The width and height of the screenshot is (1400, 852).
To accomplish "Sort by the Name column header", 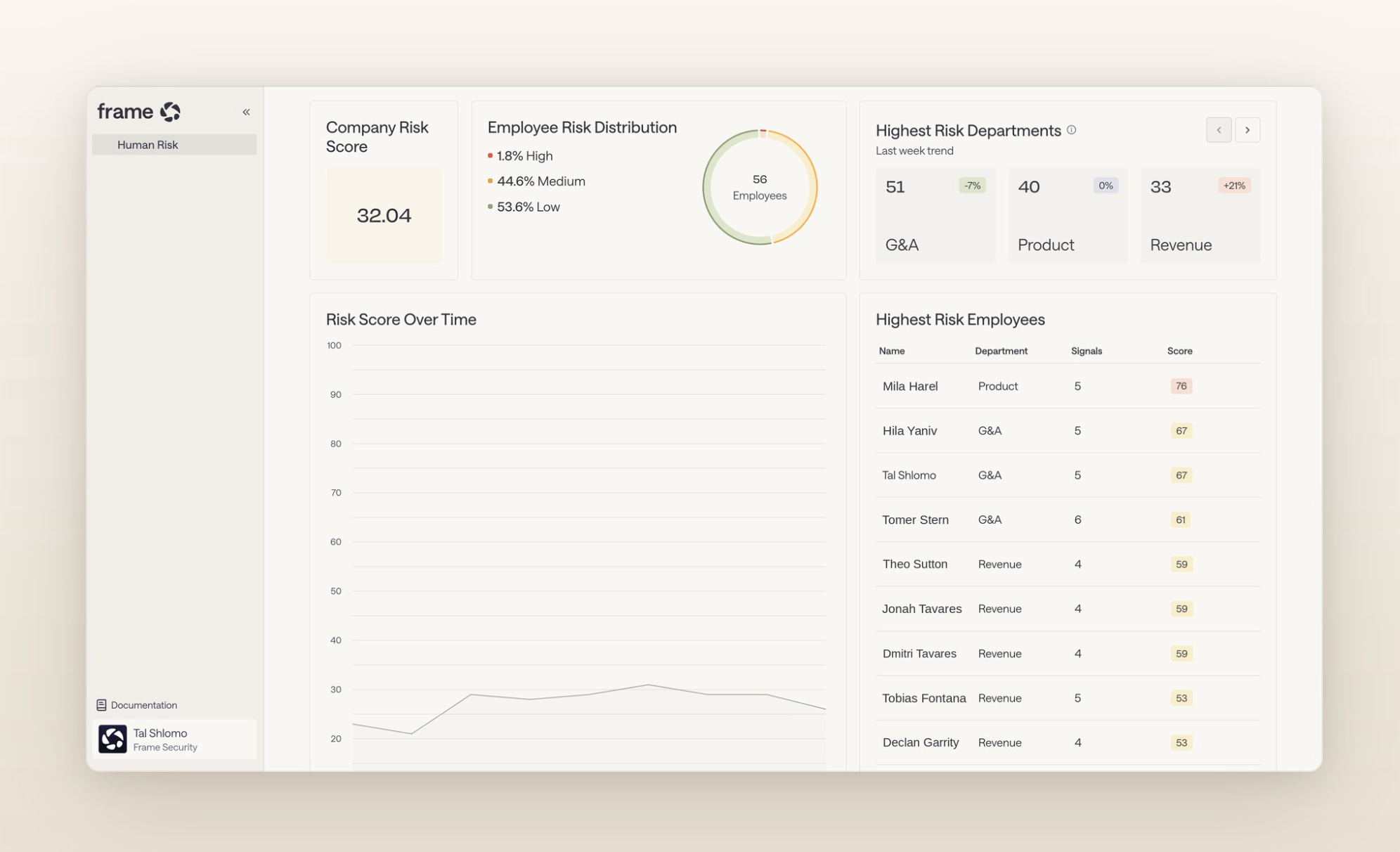I will tap(892, 351).
